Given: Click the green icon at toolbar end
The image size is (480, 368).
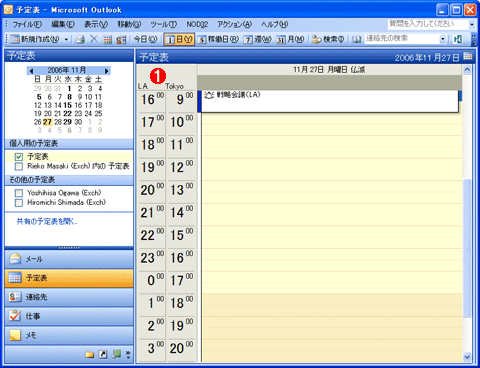Looking at the screenshot, I should pos(458,39).
